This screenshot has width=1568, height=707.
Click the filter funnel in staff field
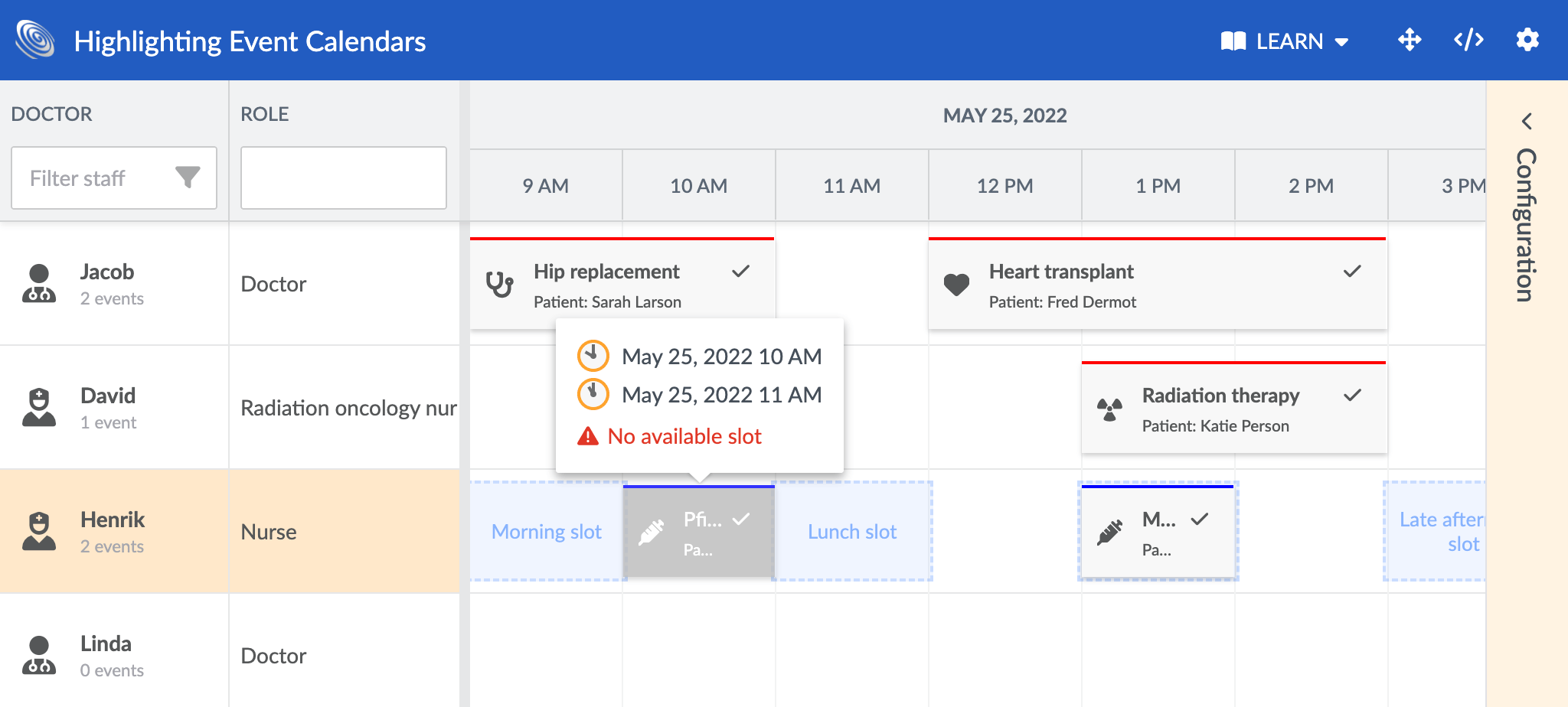click(x=188, y=178)
